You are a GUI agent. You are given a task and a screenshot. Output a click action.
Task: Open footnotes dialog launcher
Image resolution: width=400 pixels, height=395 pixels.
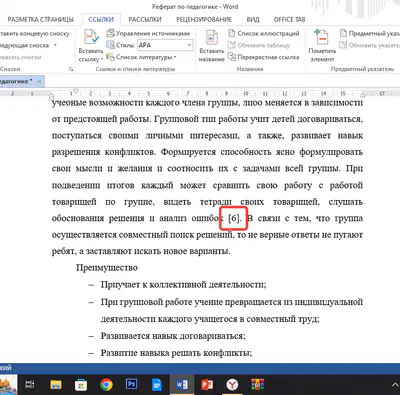pyautogui.click(x=71, y=69)
